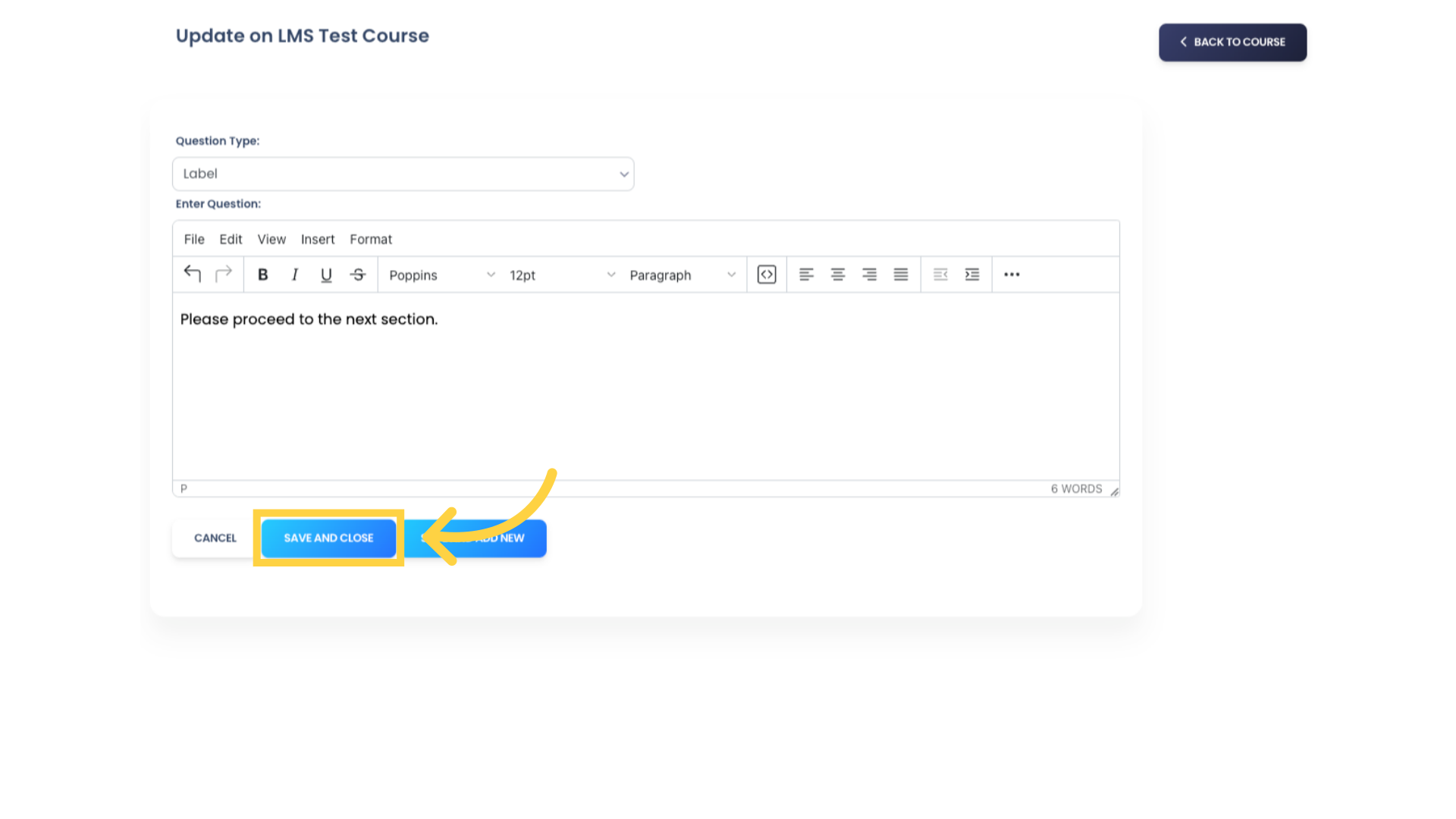Screen dimensions: 1456x819
Task: Click the more options ellipsis icon
Action: click(x=1012, y=274)
